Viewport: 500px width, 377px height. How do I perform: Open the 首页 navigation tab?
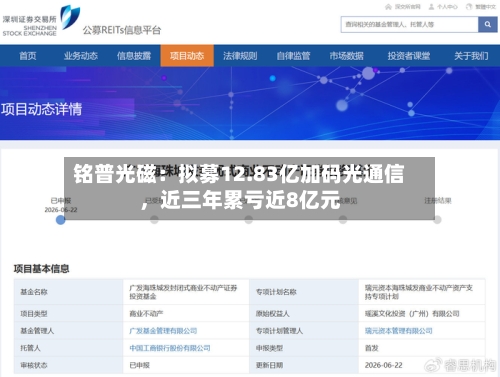(x=28, y=56)
